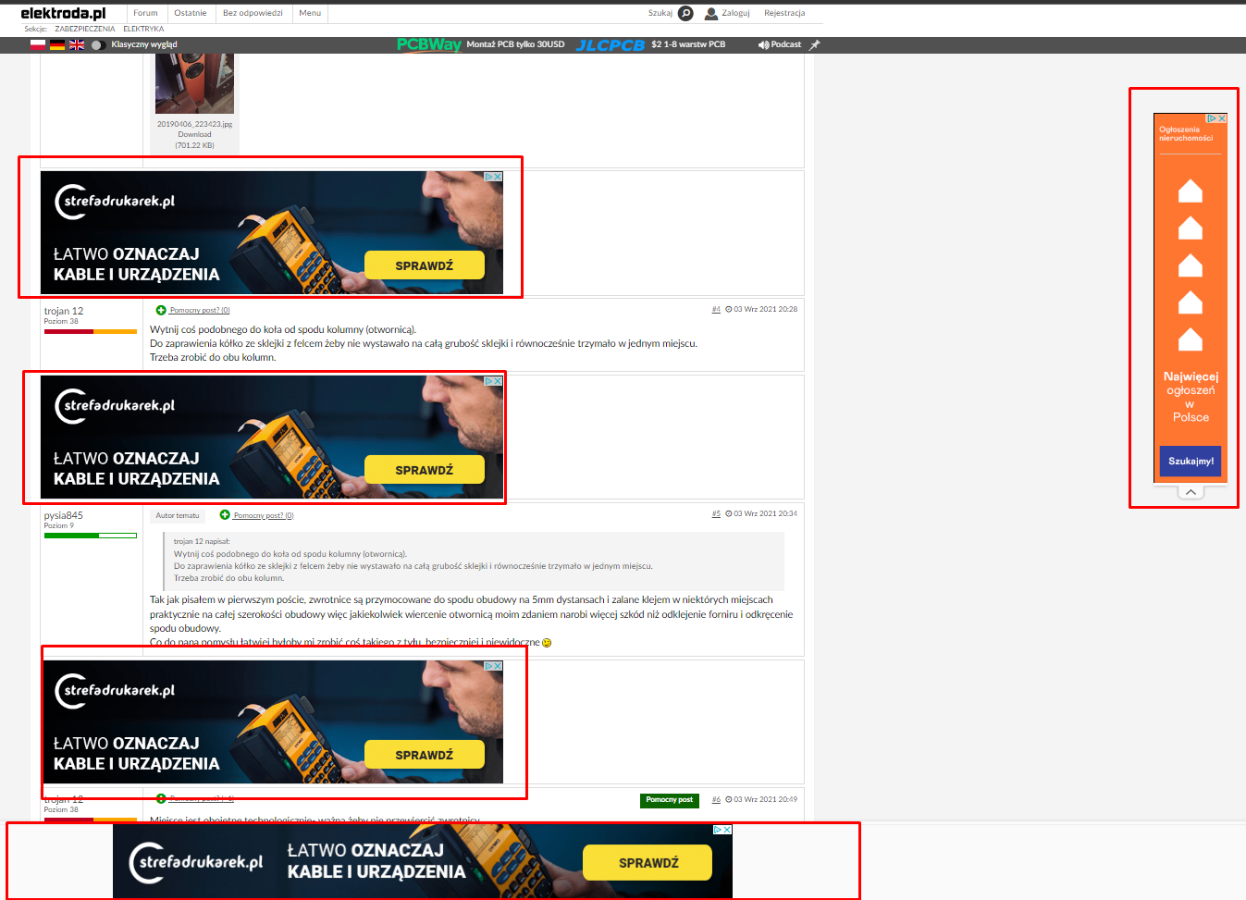Viewport: 1246px width, 900px height.
Task: Click SPRAWDŹ in the bottom sticky banner
Action: (x=647, y=862)
